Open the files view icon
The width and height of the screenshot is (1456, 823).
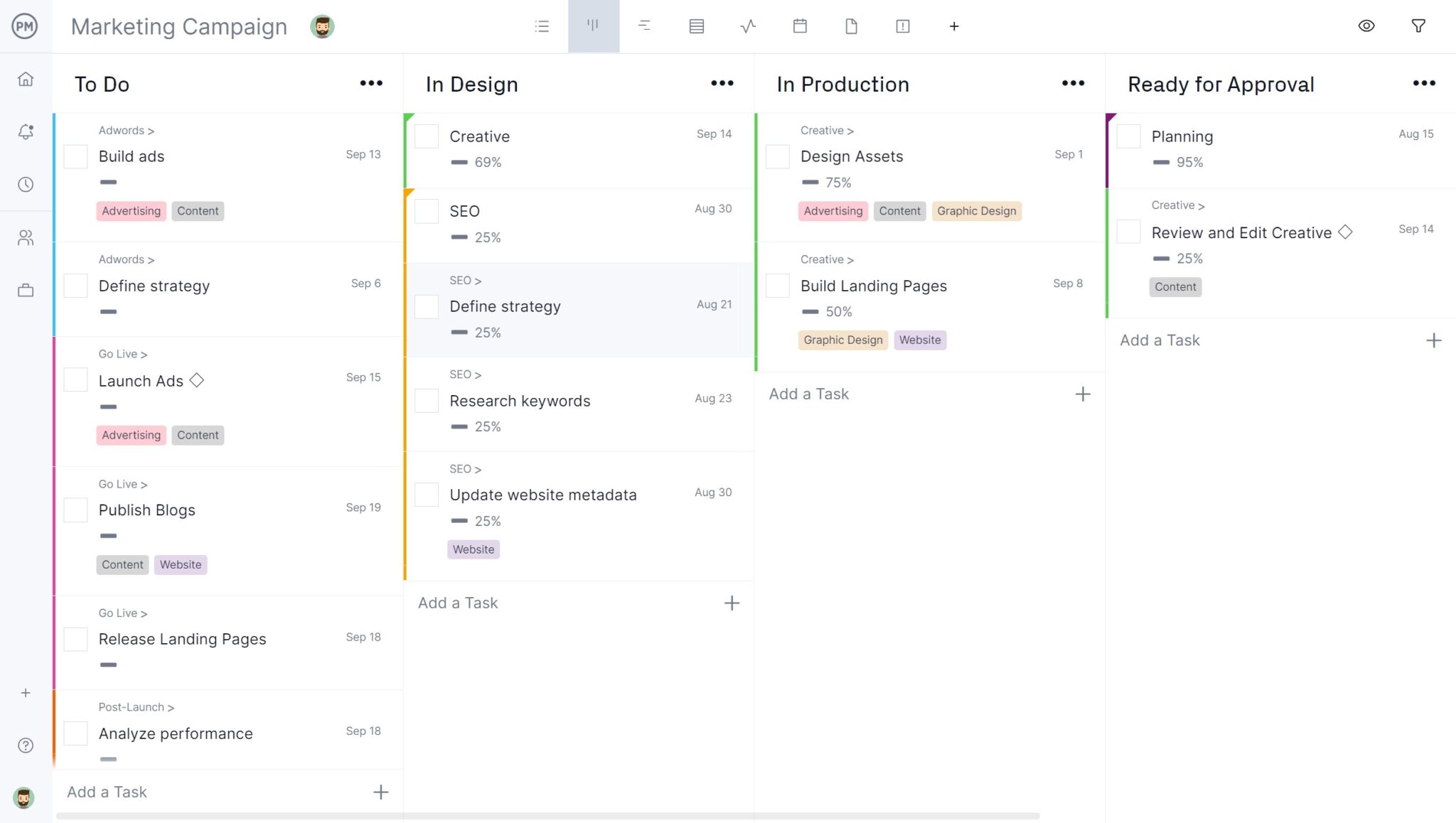click(x=851, y=26)
